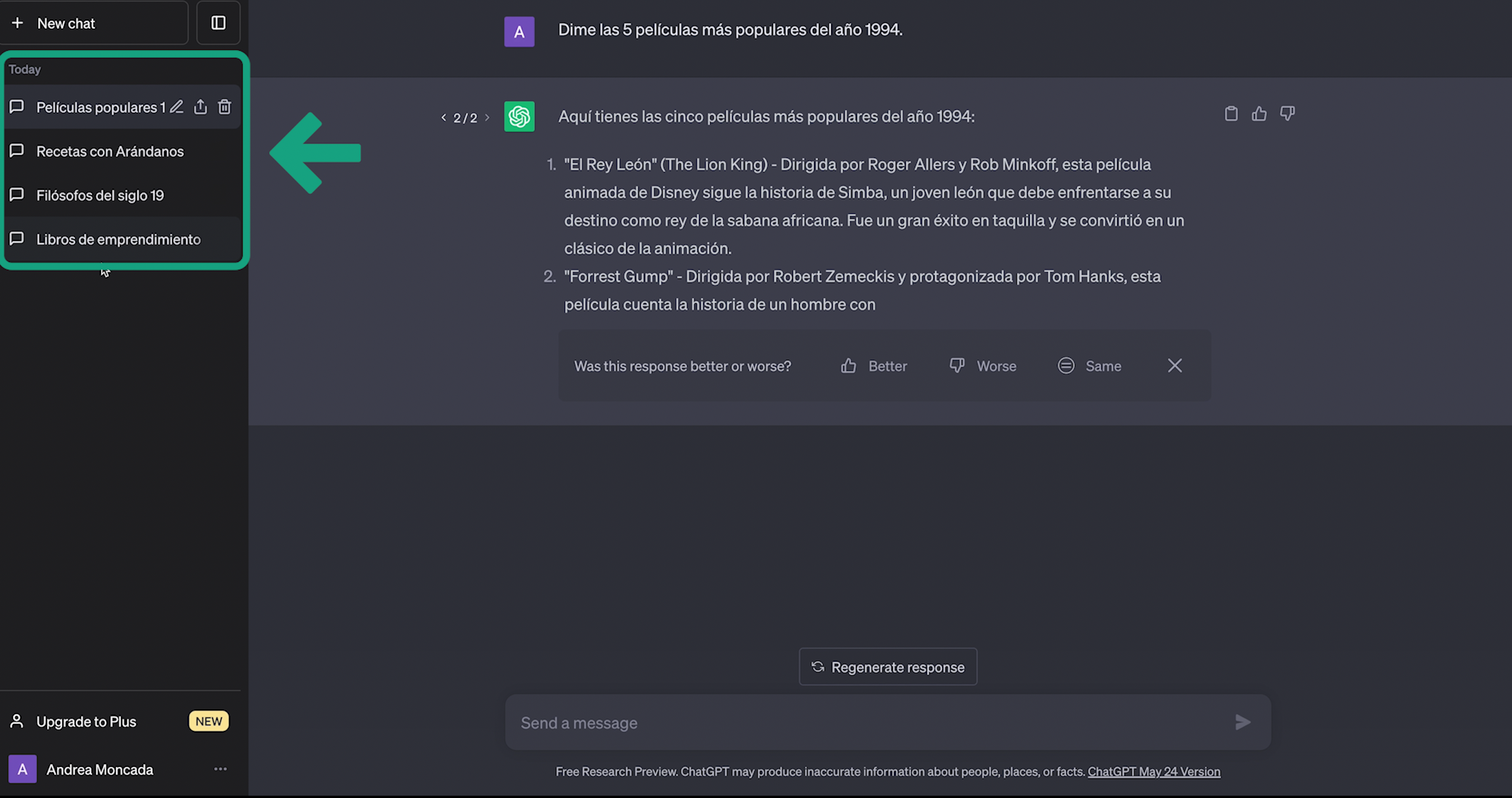The width and height of the screenshot is (1512, 798).
Task: Click the thumbs up icon above the response
Action: [1259, 114]
